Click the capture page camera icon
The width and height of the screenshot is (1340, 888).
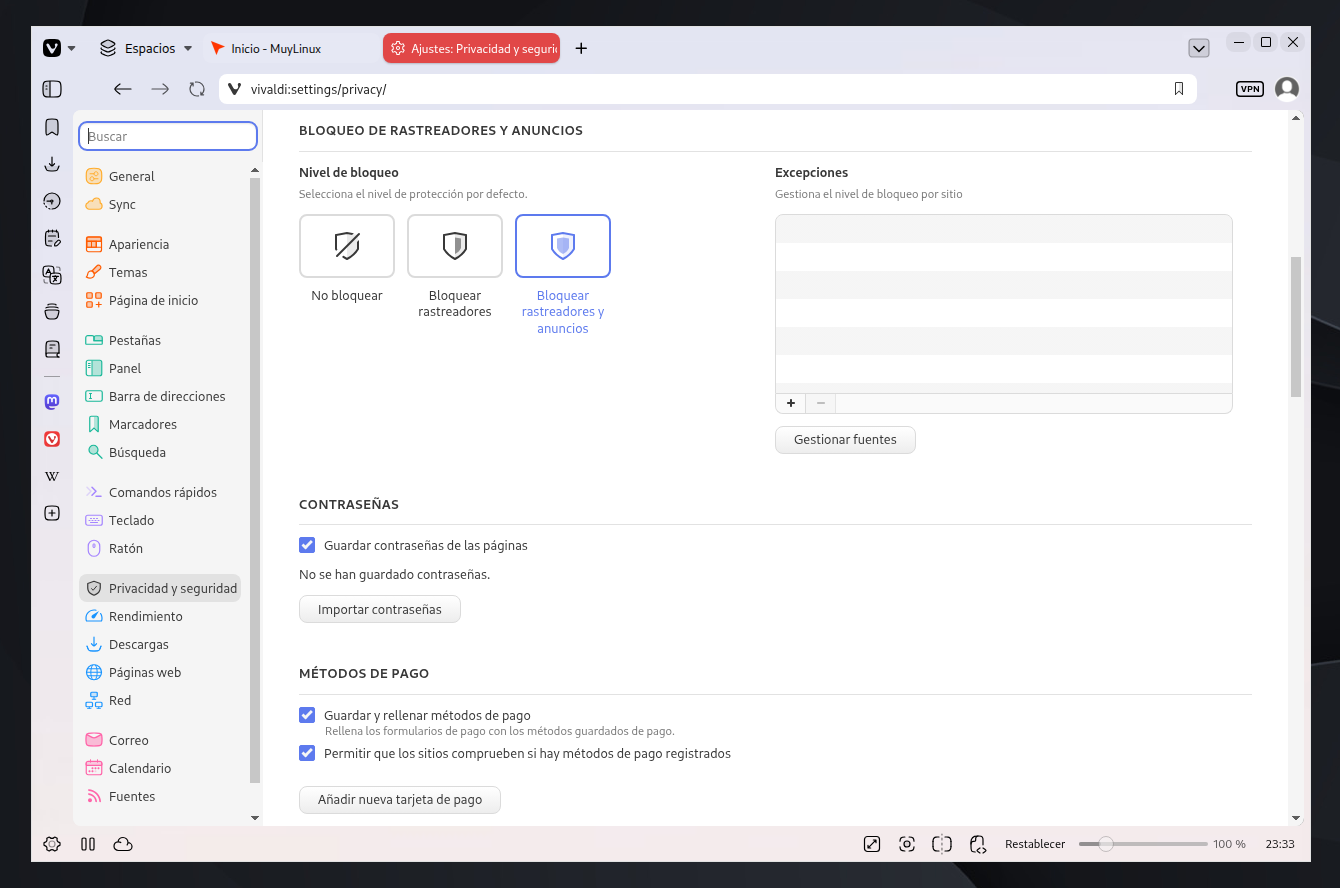click(x=907, y=844)
